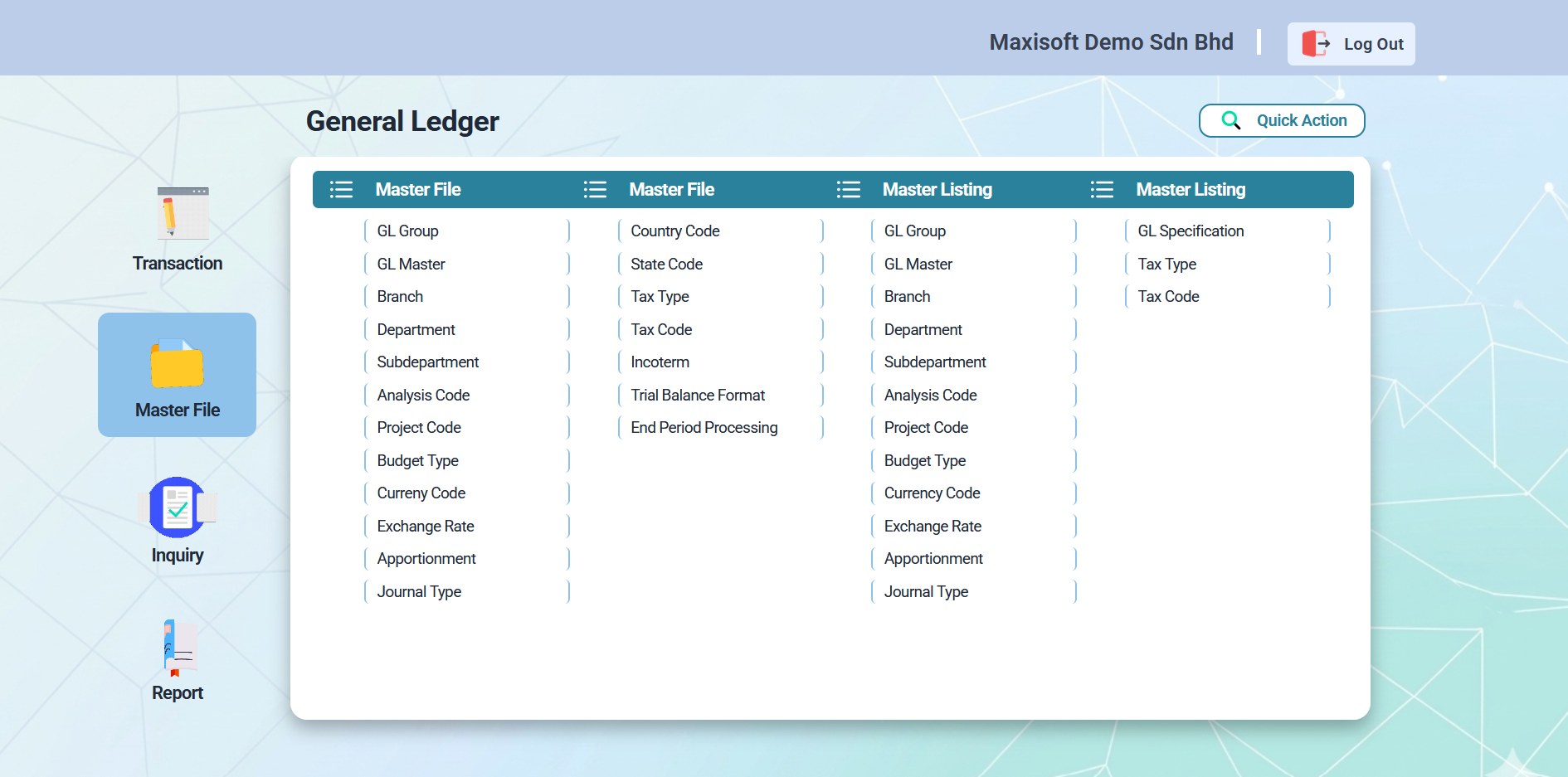This screenshot has height=777, width=1568.
Task: Open Trial Balance Format
Action: click(x=721, y=395)
